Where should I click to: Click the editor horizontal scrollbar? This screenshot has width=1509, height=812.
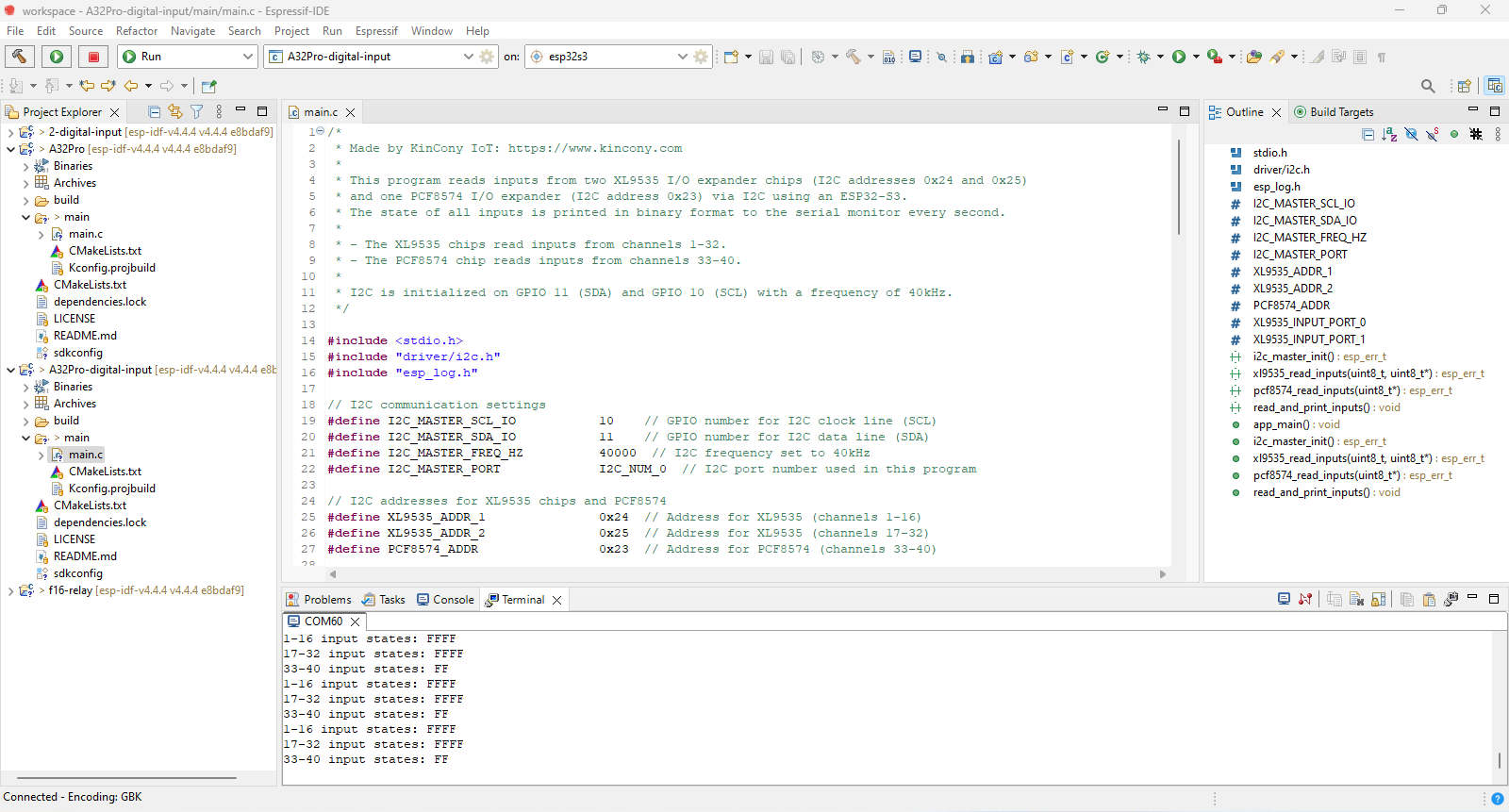pos(745,574)
